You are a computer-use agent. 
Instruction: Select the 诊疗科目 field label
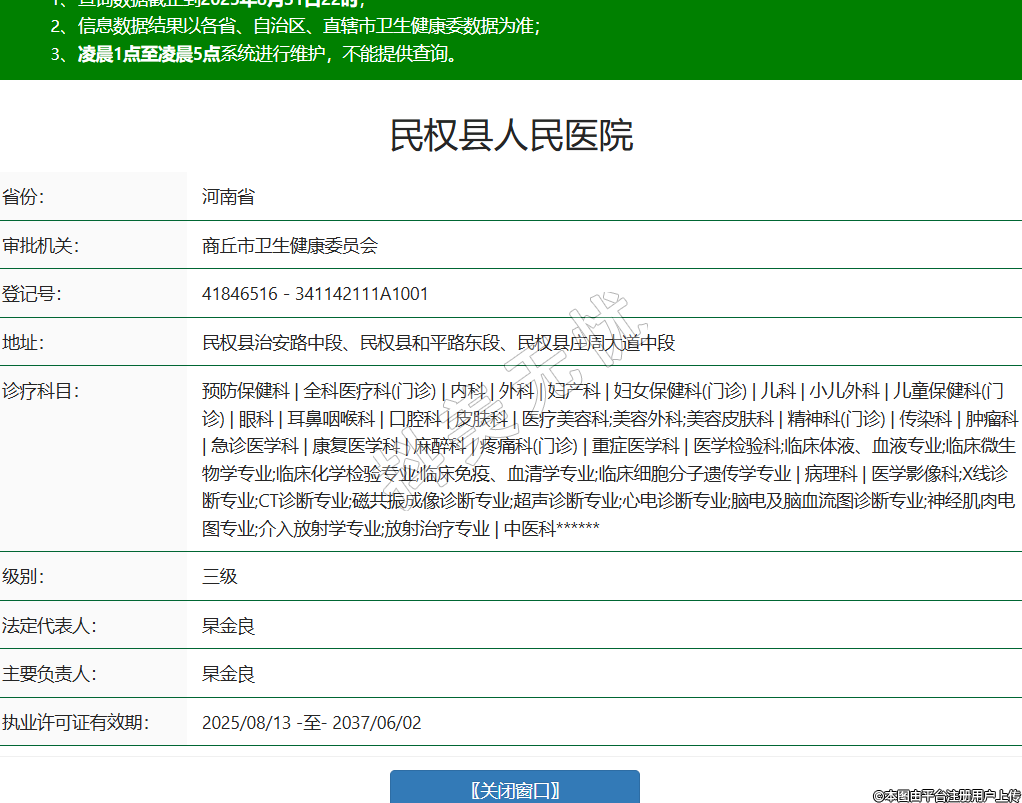(x=40, y=391)
